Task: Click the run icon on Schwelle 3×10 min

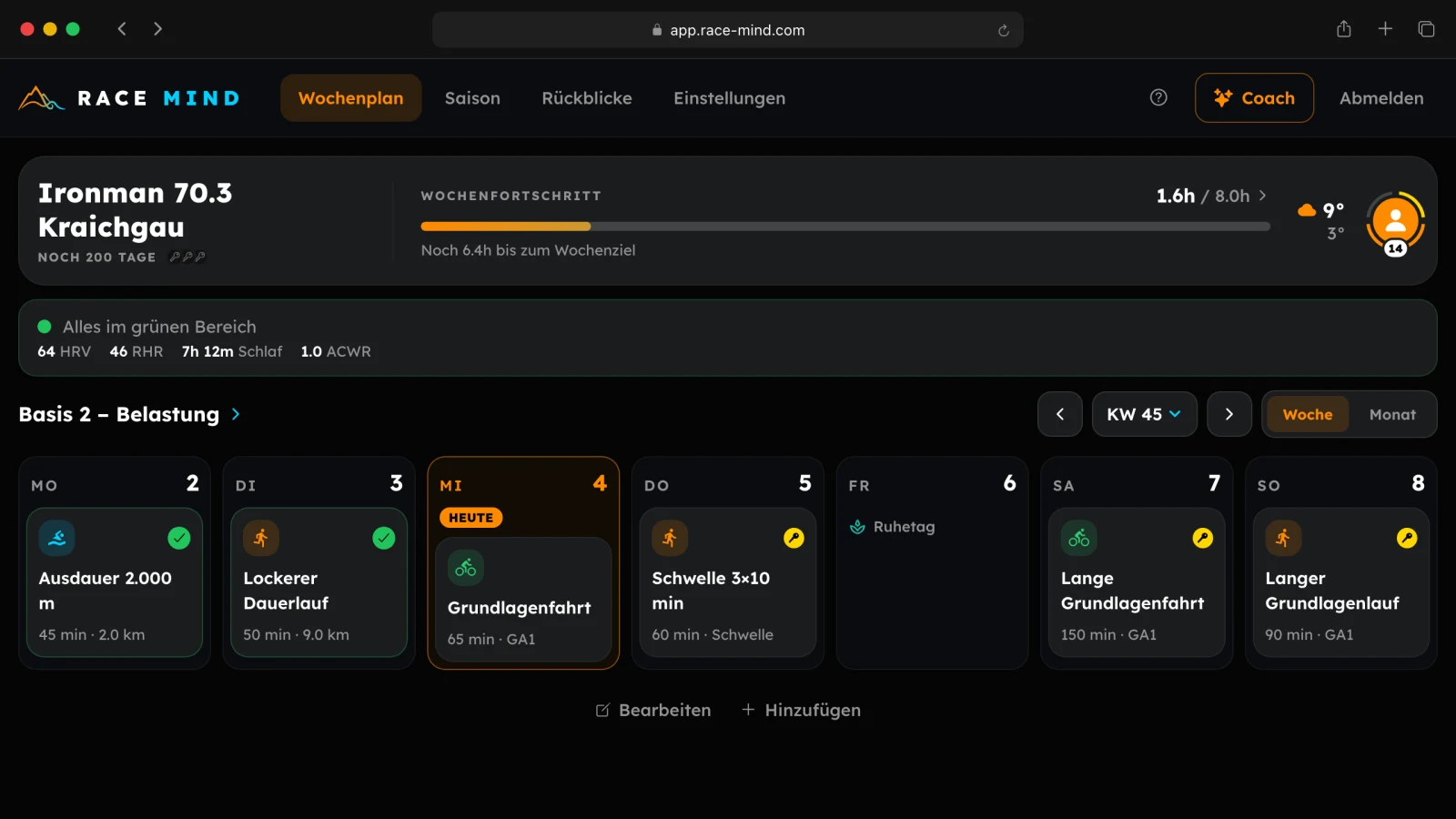Action: [670, 538]
